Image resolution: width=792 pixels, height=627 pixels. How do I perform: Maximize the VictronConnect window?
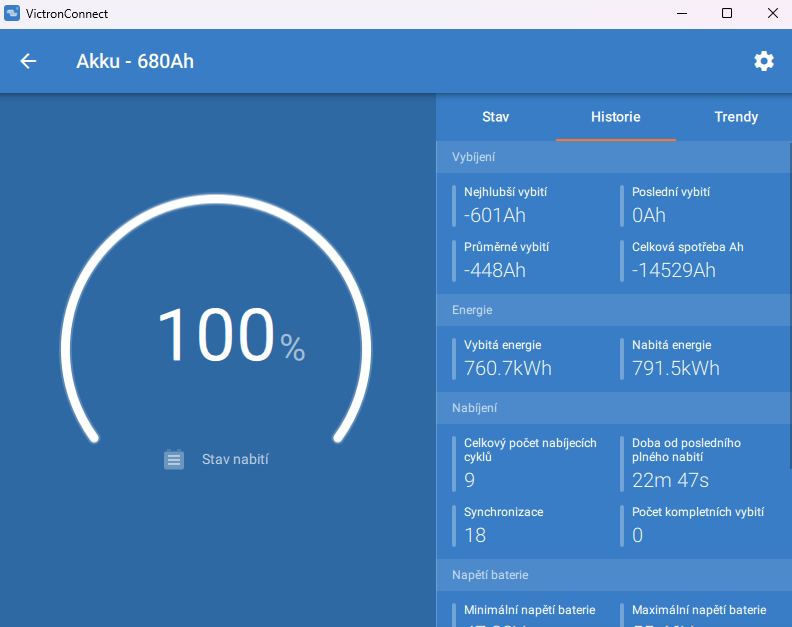727,14
